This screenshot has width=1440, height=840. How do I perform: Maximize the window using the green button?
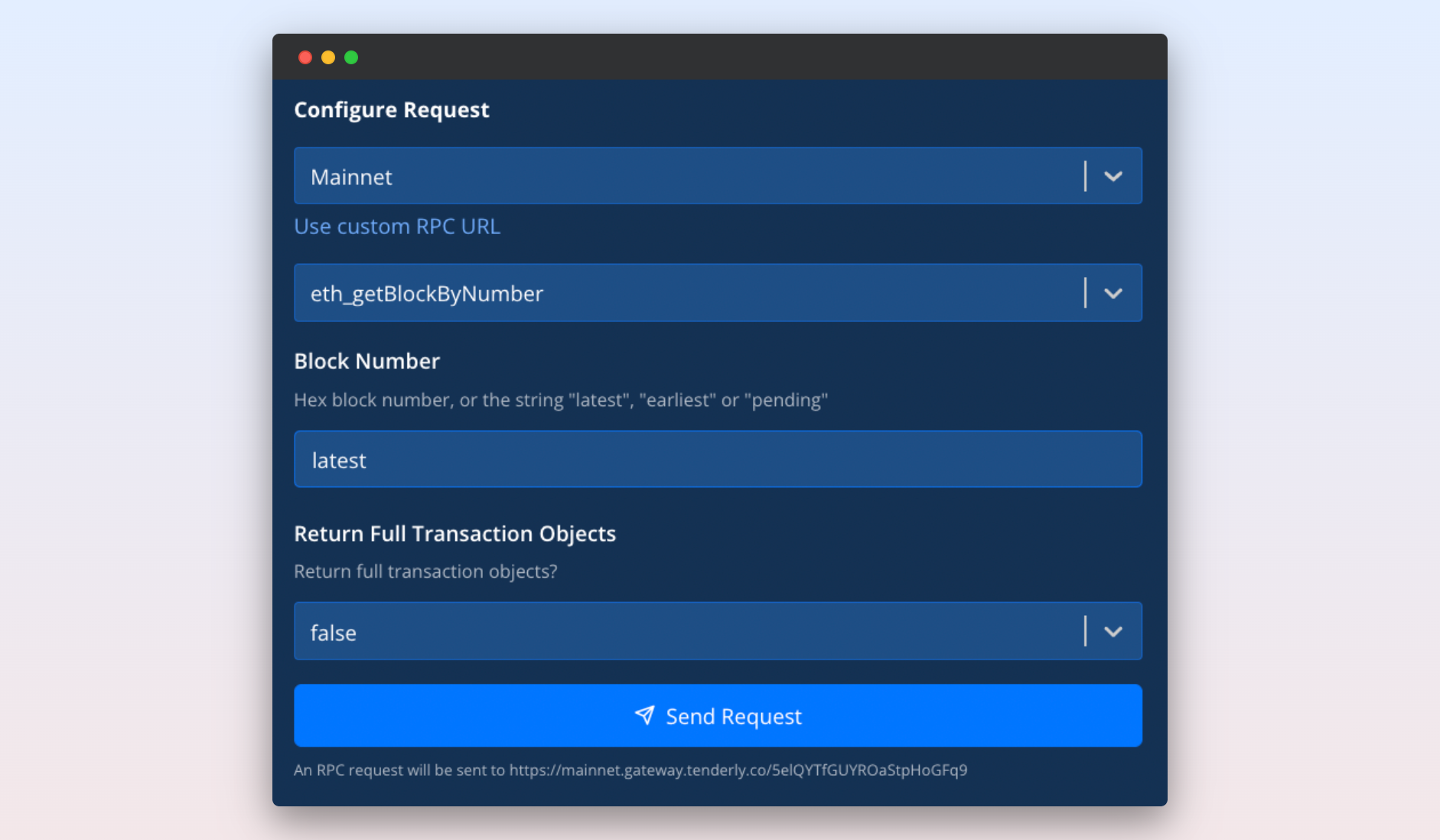351,57
